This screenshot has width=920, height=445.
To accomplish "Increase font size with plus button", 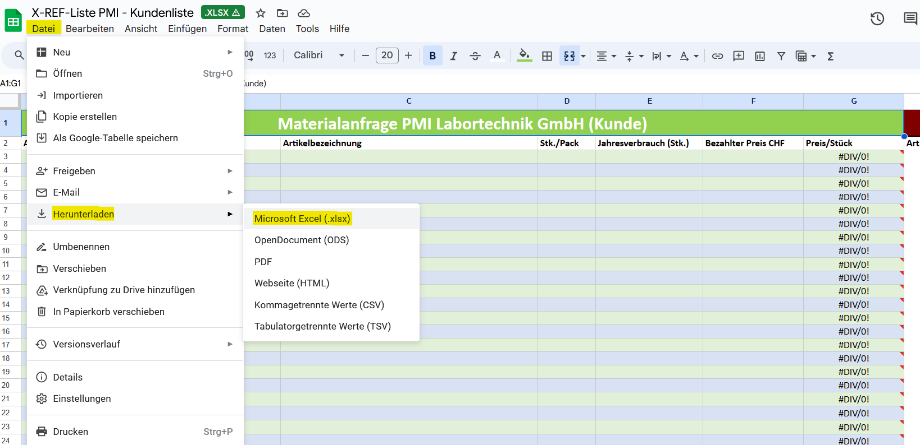I will [408, 56].
